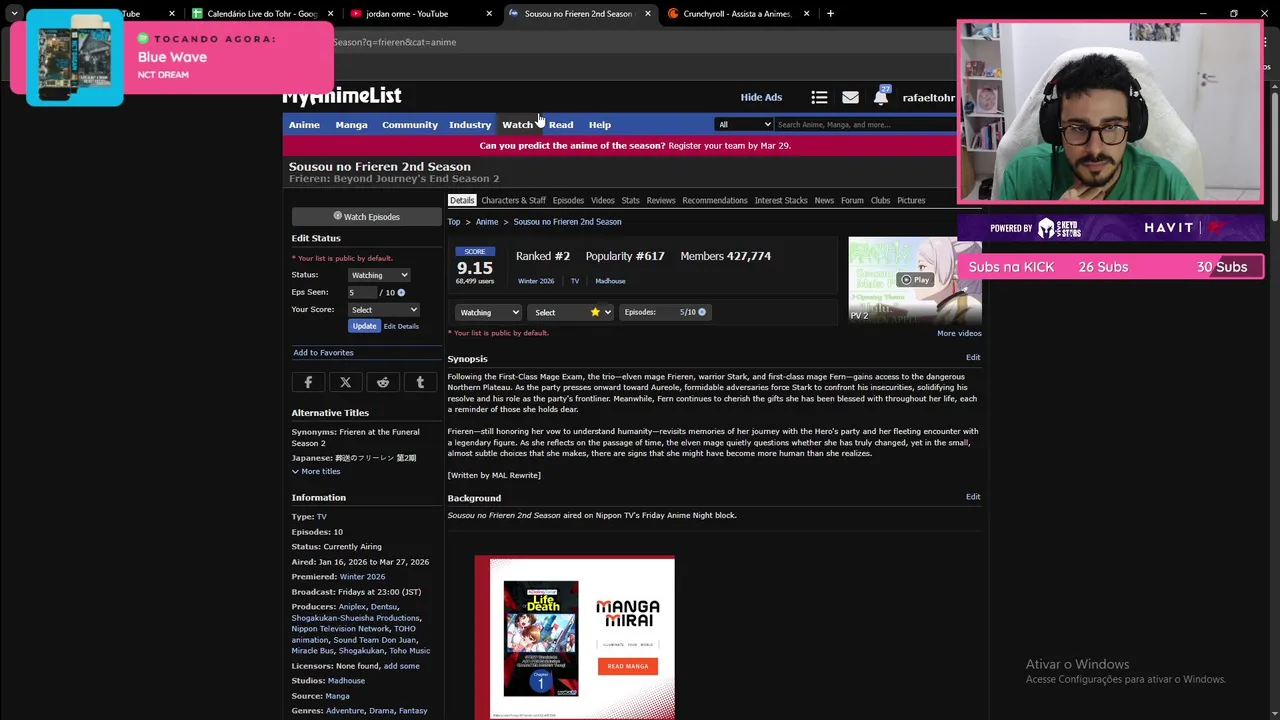
Task: Switch to the Episodes tab
Action: [568, 201]
